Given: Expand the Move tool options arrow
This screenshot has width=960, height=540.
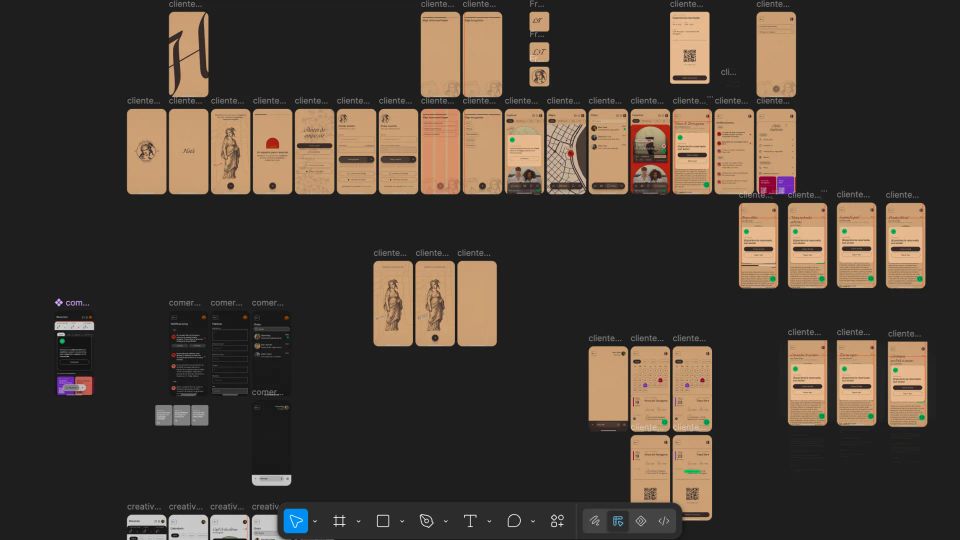Looking at the screenshot, I should (315, 522).
